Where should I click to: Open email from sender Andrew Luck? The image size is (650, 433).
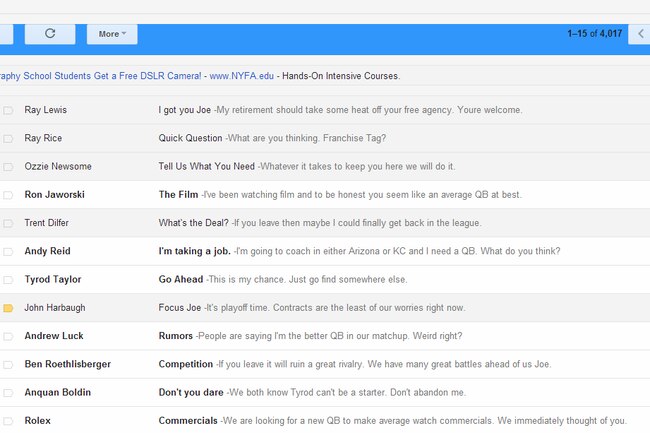54,336
